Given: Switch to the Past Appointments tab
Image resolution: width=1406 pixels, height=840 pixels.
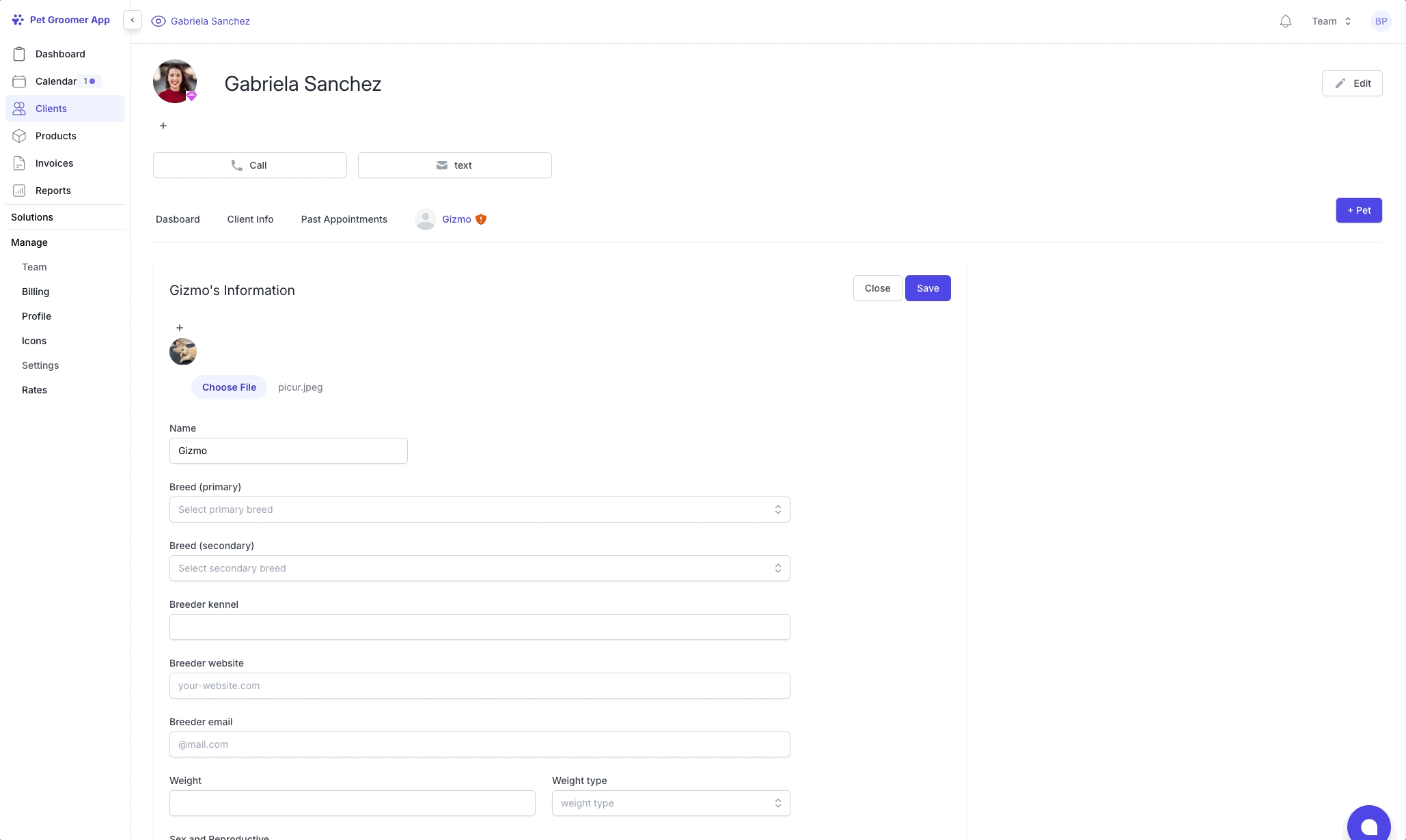Looking at the screenshot, I should coord(344,219).
